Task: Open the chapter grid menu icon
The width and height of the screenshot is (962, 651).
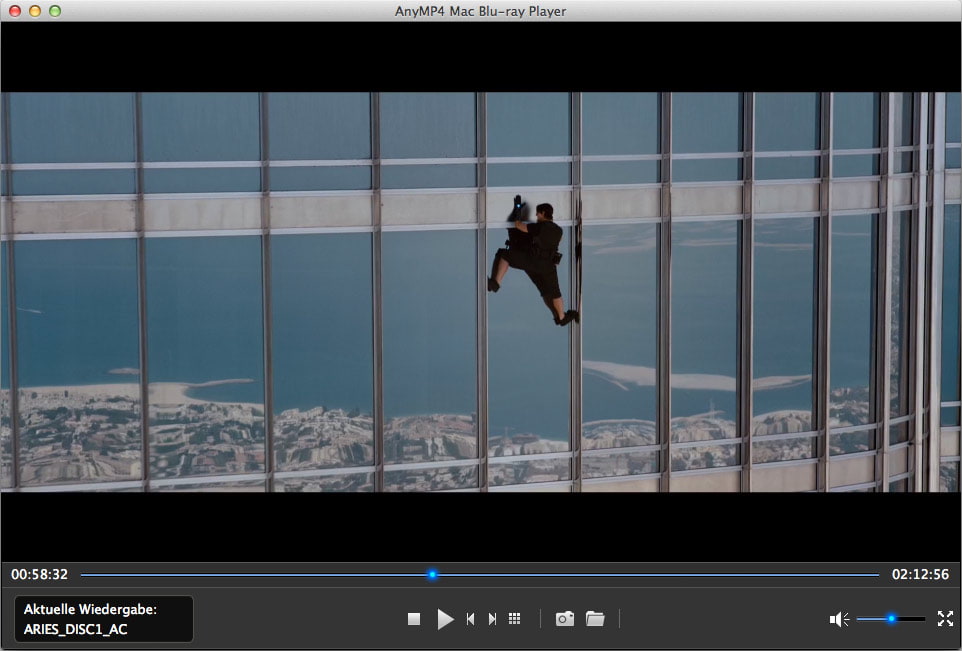Action: pos(515,619)
